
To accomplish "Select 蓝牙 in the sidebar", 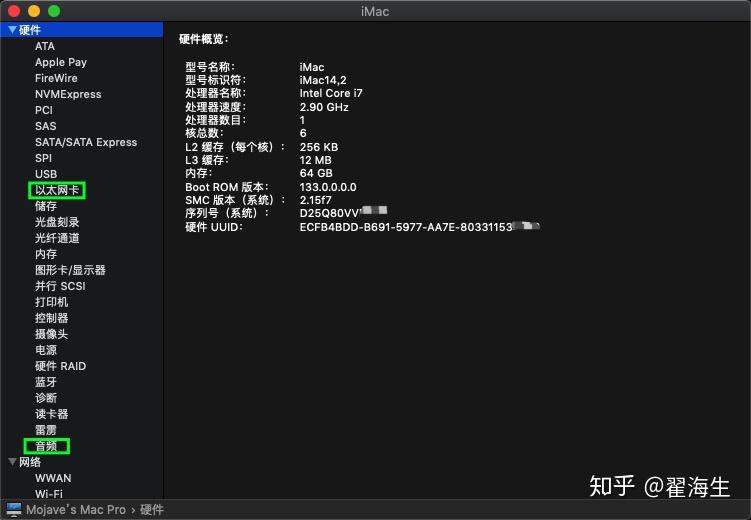I will click(x=46, y=382).
